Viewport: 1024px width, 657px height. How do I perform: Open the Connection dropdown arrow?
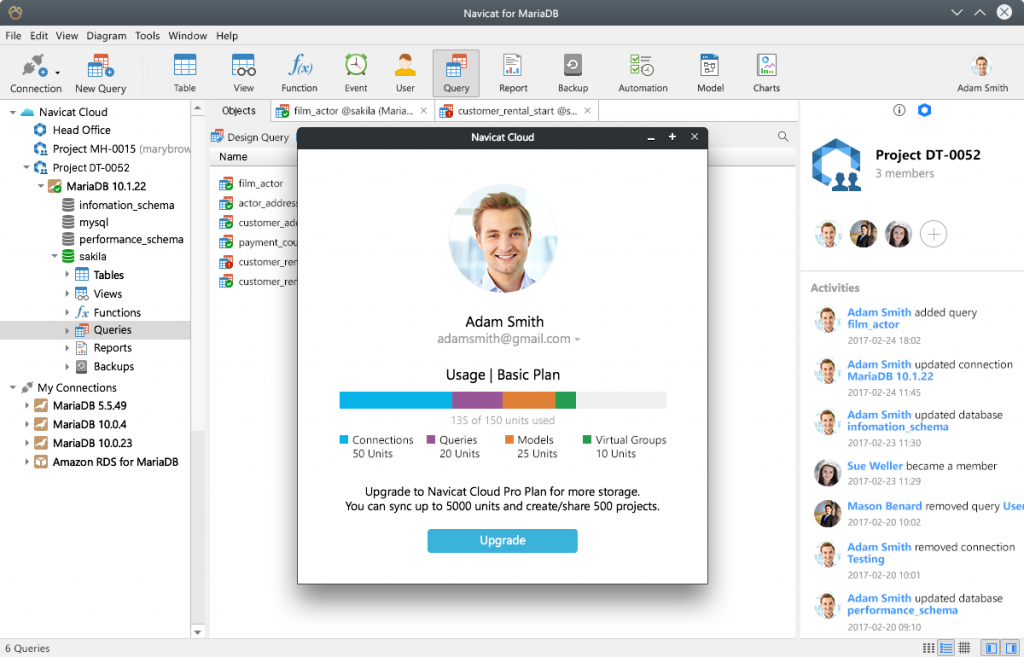[x=57, y=72]
